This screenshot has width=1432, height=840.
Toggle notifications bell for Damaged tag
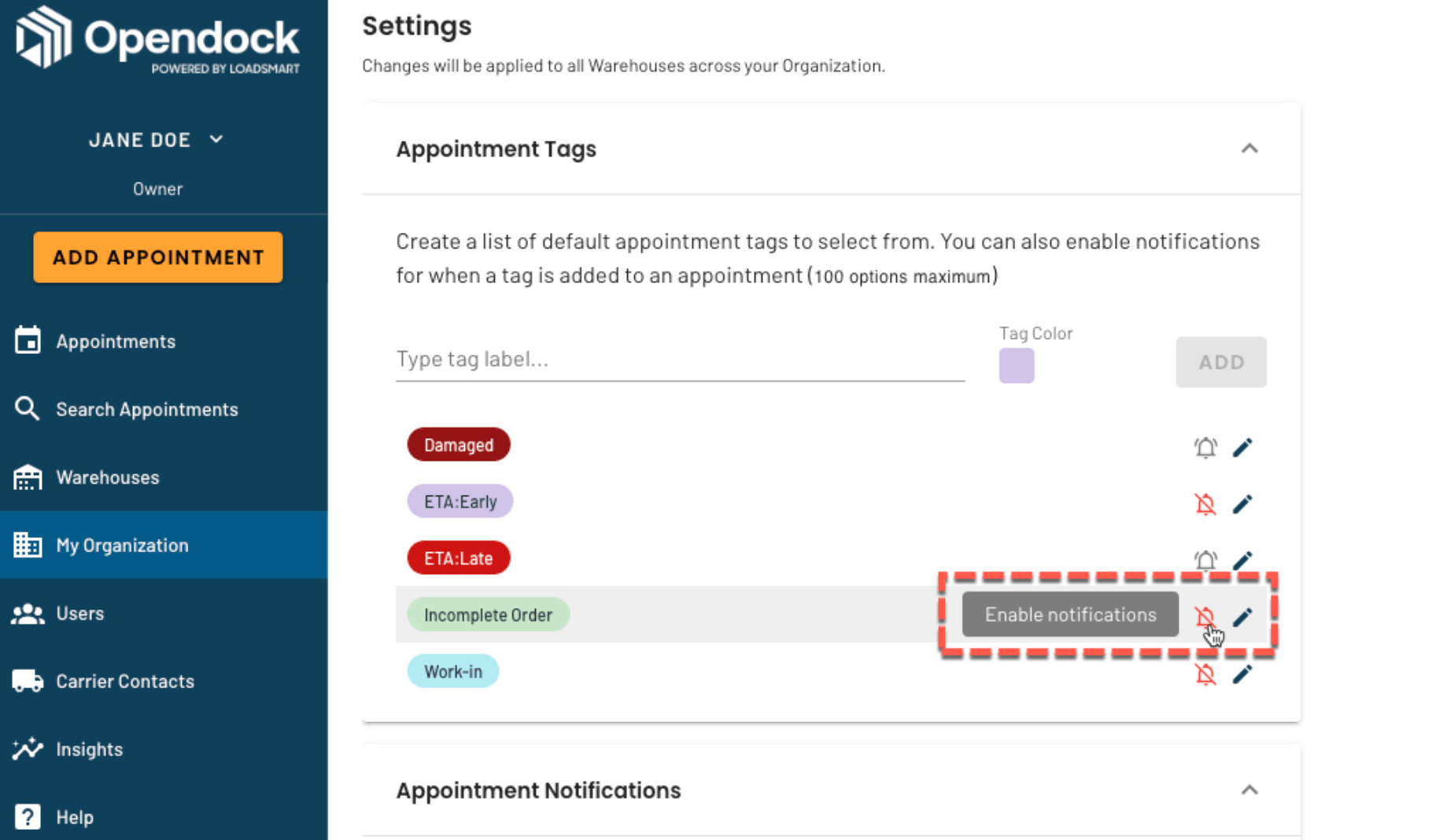[x=1205, y=448]
